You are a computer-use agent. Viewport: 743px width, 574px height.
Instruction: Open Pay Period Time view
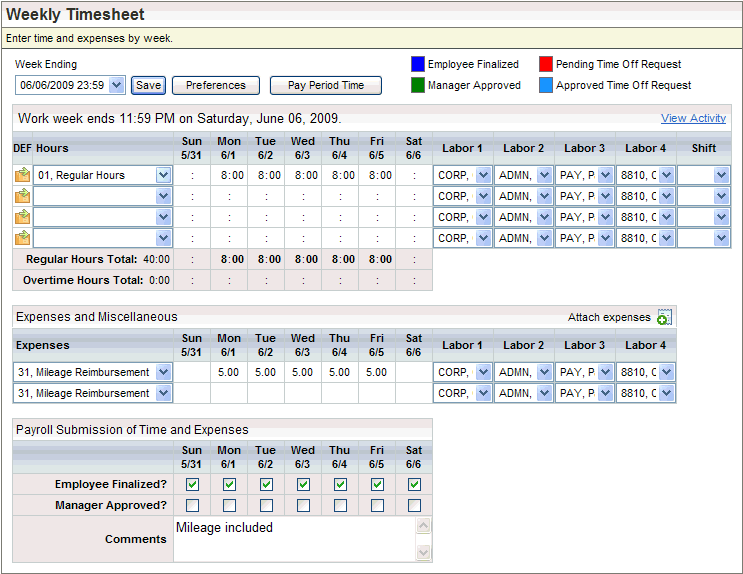point(326,85)
